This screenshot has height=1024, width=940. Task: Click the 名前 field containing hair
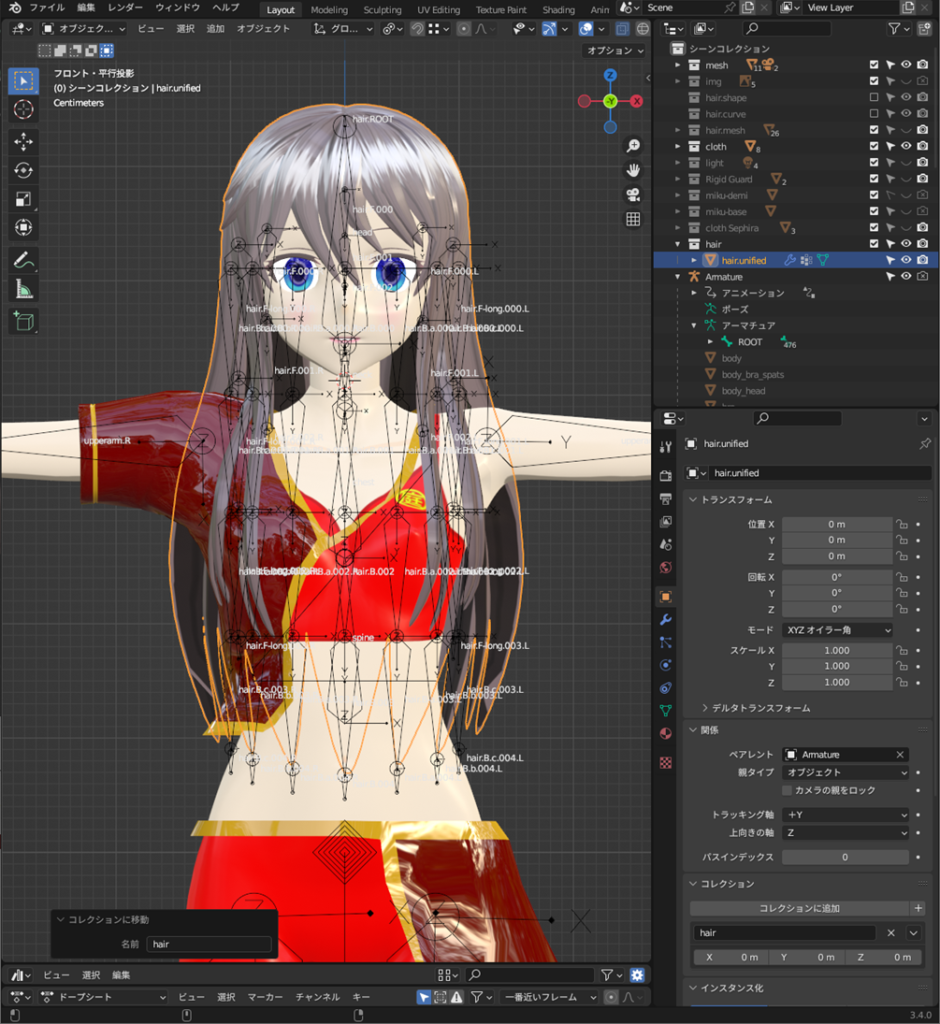(209, 944)
